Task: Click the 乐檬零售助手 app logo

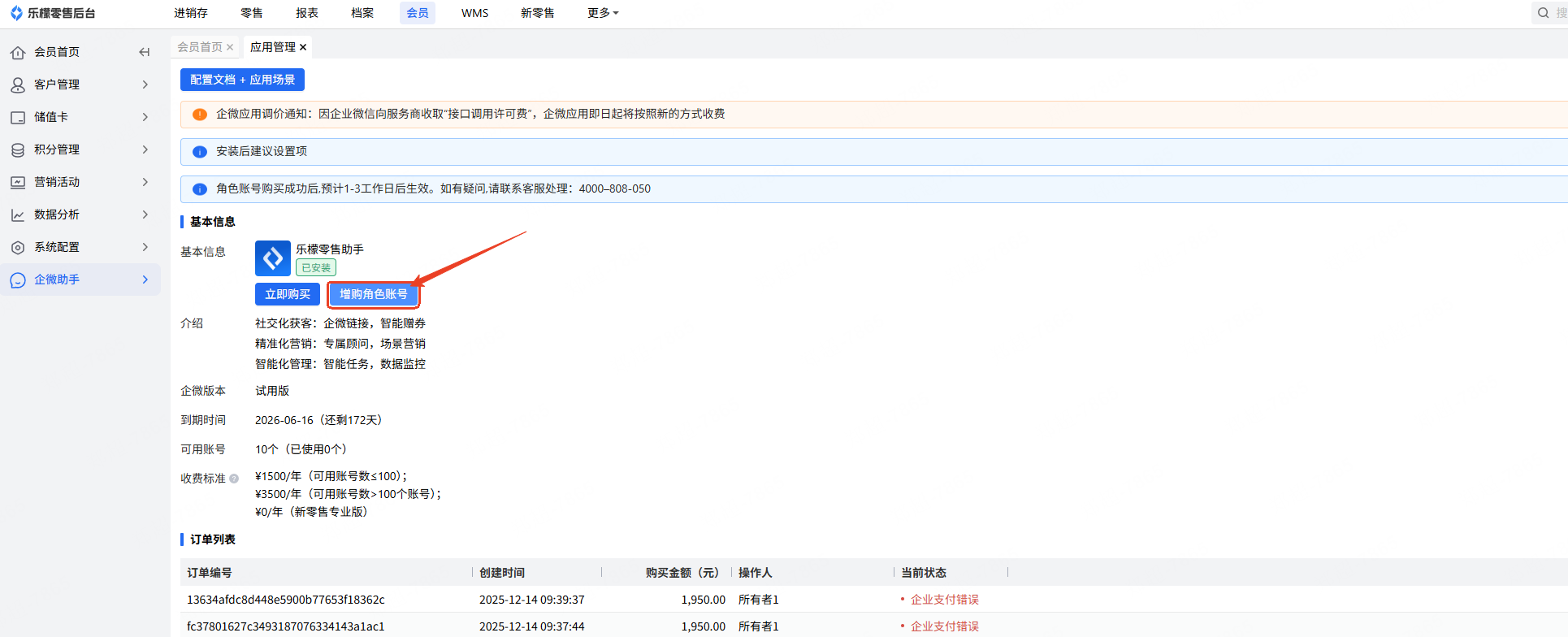Action: click(272, 258)
